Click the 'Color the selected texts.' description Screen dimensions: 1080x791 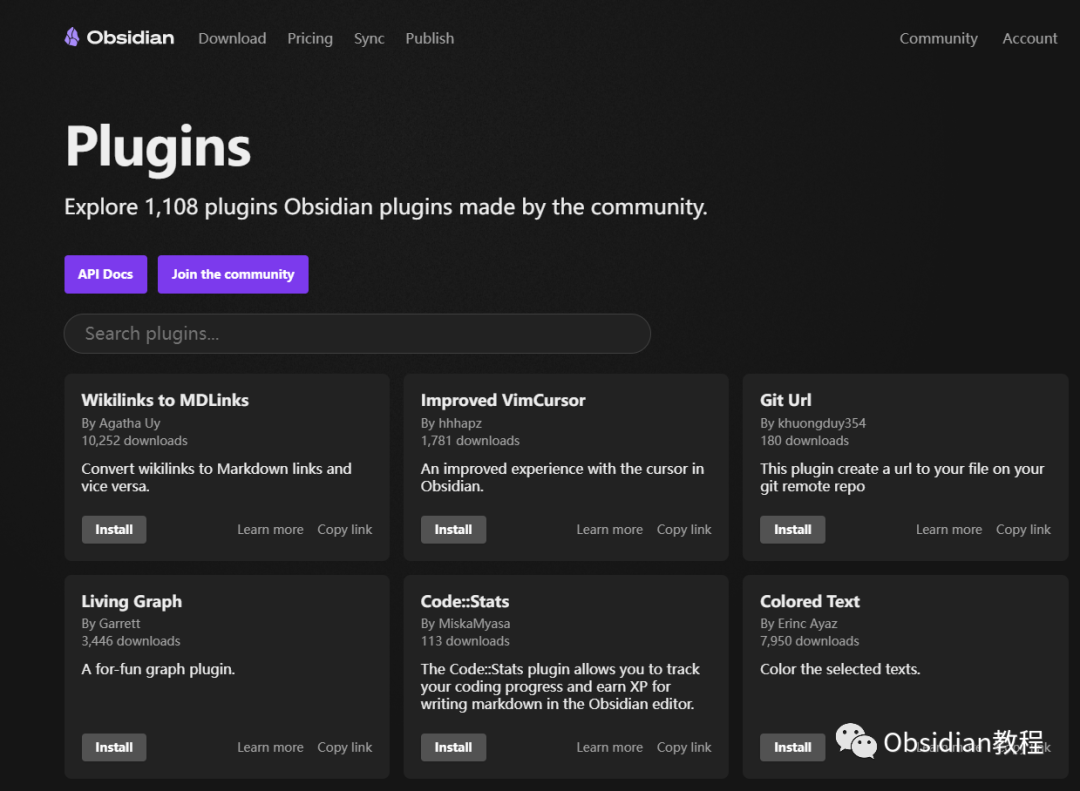click(840, 670)
